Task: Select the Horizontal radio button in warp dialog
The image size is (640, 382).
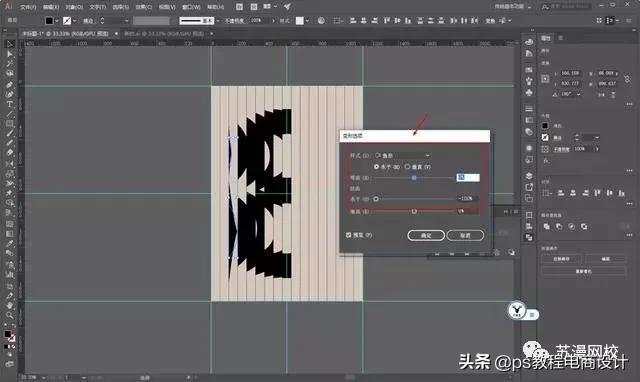Action: 376,167
